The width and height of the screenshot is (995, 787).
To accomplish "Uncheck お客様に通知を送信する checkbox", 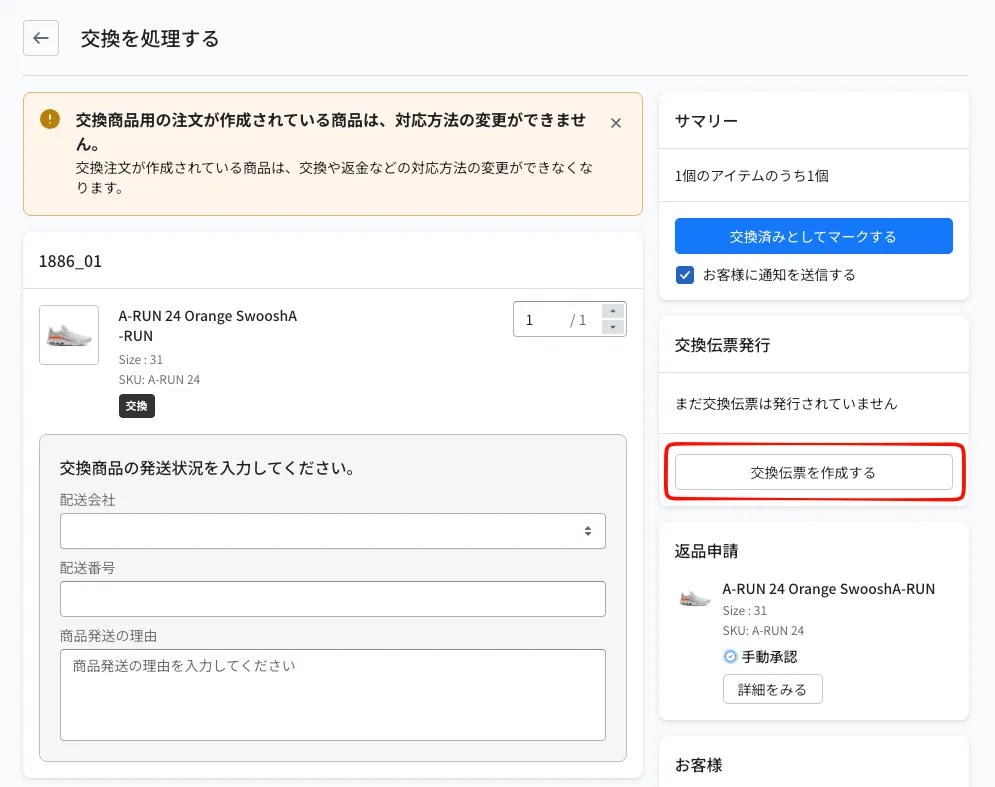I will coord(685,275).
